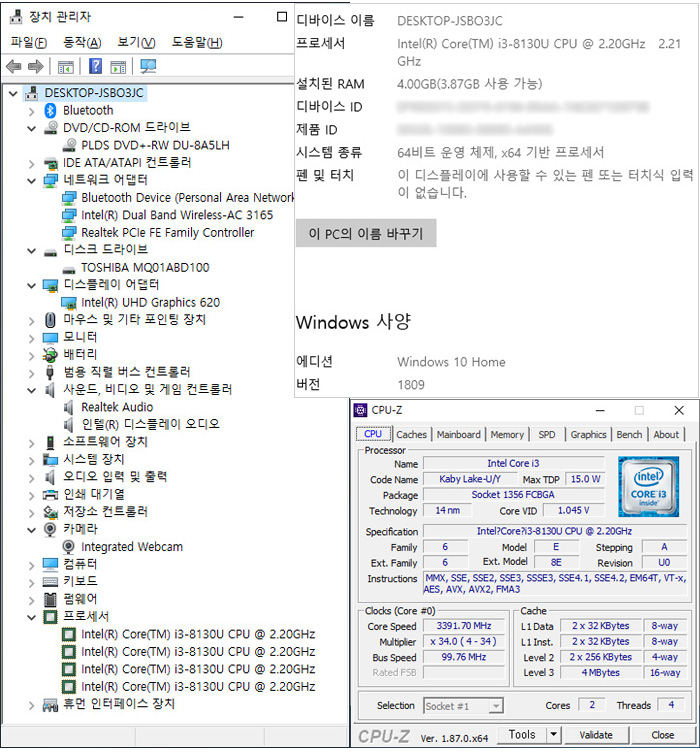700x752 pixels.
Task: Switch to the Memory tab in CPU-Z
Action: (x=507, y=435)
